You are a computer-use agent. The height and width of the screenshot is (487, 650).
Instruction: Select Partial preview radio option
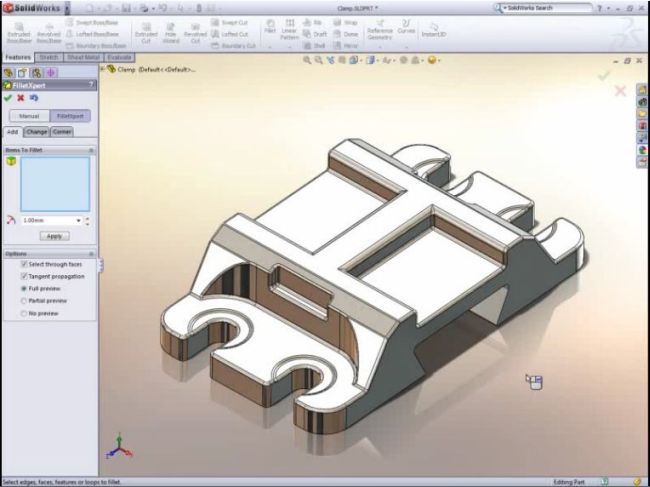[24, 301]
